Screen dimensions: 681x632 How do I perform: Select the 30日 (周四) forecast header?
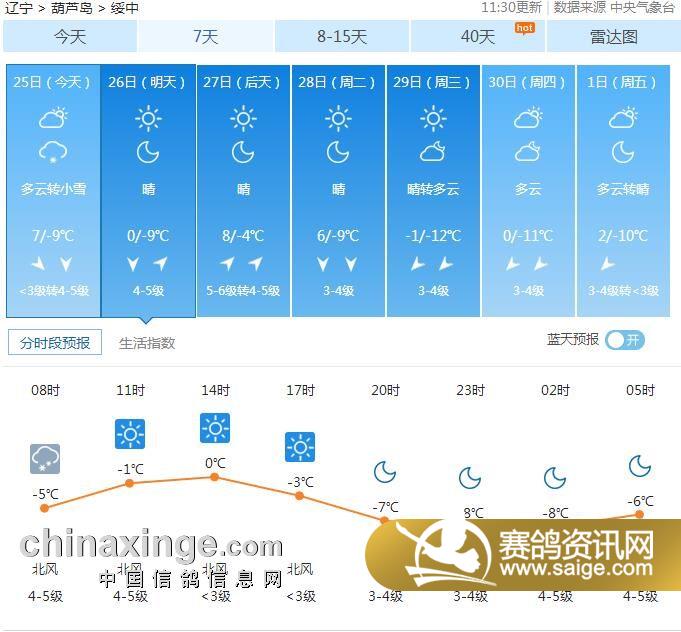coord(527,82)
